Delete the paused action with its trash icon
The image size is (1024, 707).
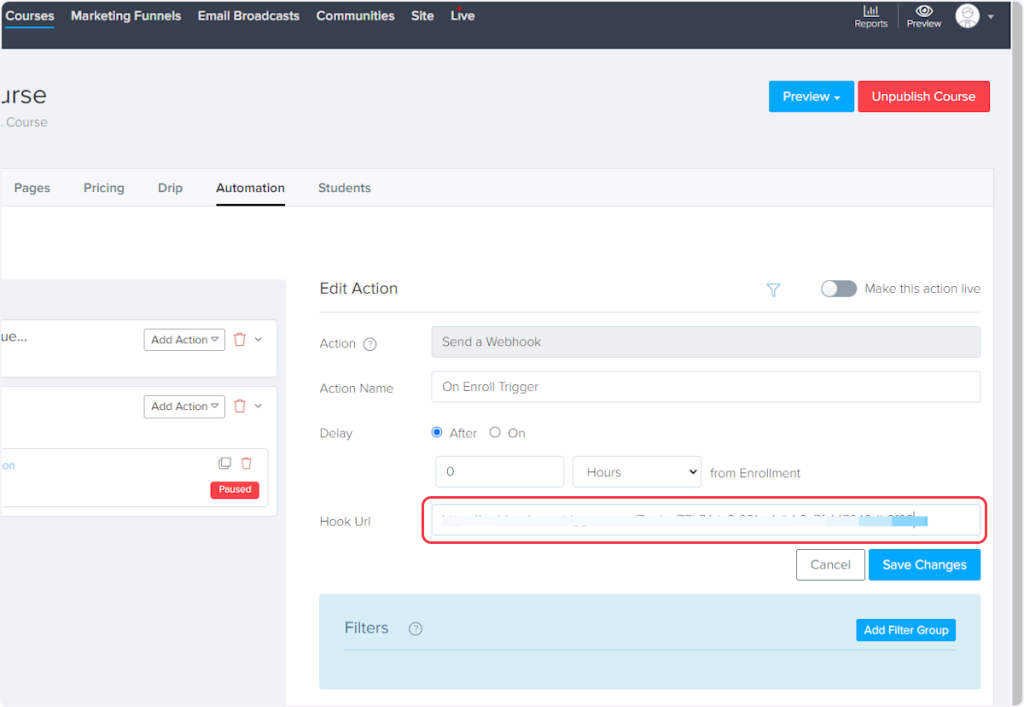pyautogui.click(x=247, y=463)
